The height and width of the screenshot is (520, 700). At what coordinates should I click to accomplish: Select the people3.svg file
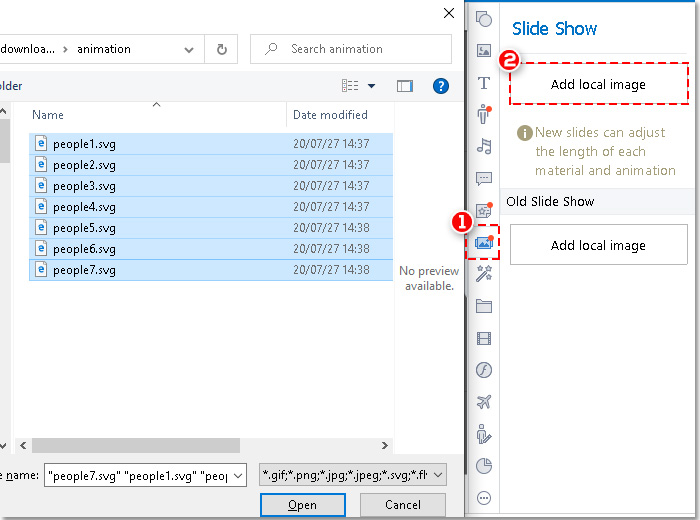point(211,186)
